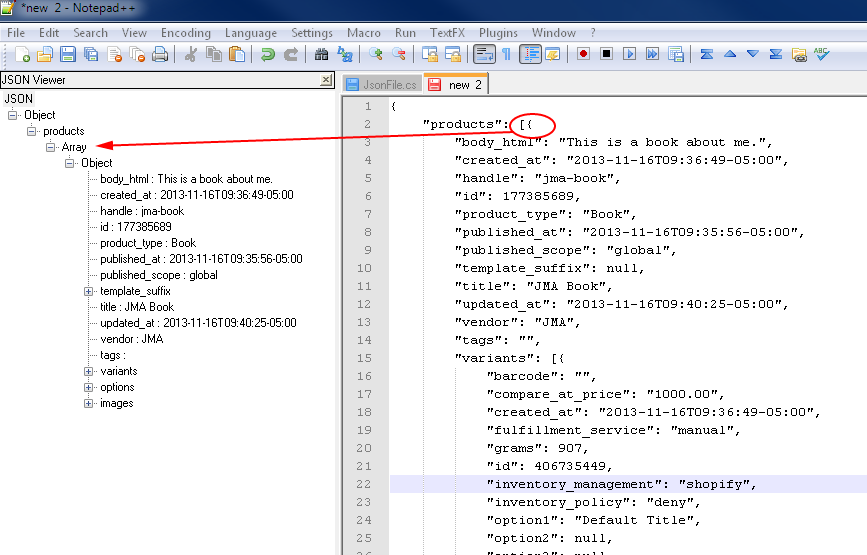Click the blue down-triangle toolbar icon
This screenshot has height=555, width=867.
[x=753, y=54]
